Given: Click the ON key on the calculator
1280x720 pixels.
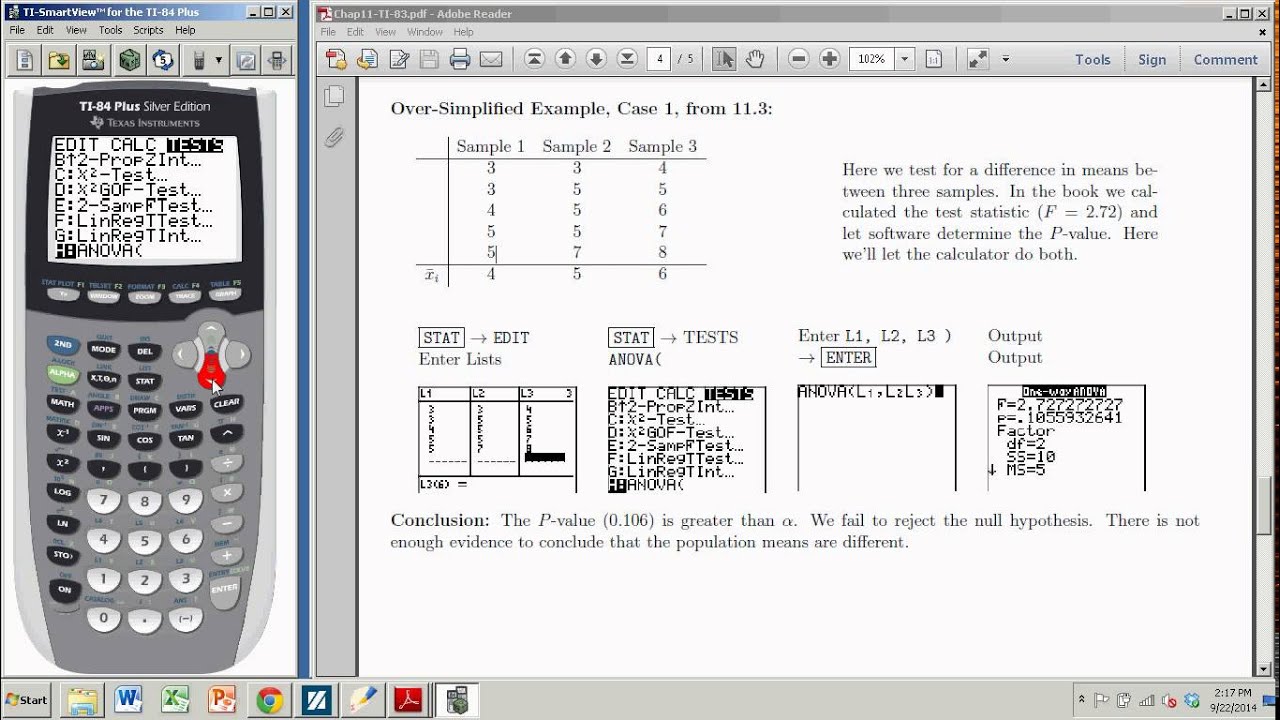Looking at the screenshot, I should coord(64,590).
